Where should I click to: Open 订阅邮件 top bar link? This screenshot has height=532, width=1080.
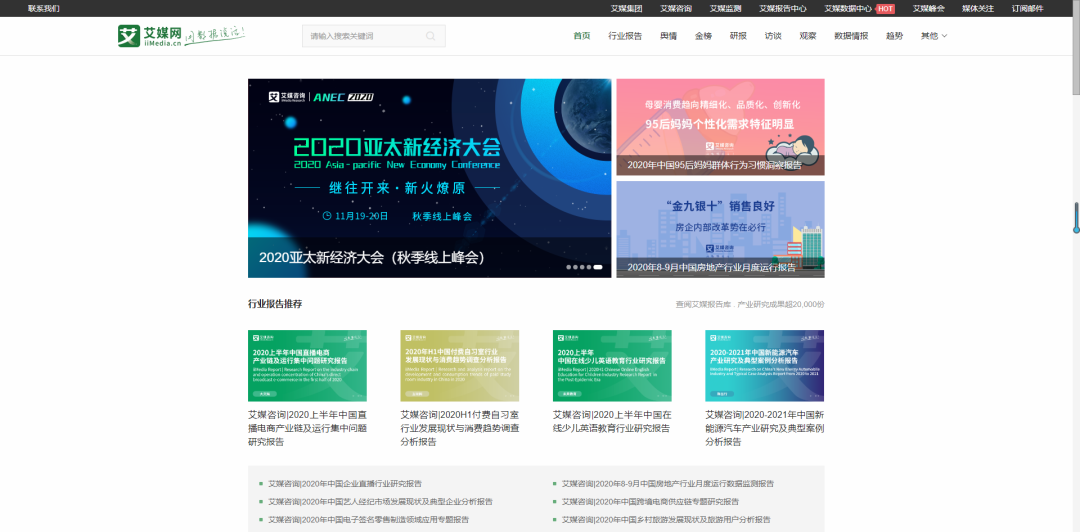[1028, 8]
